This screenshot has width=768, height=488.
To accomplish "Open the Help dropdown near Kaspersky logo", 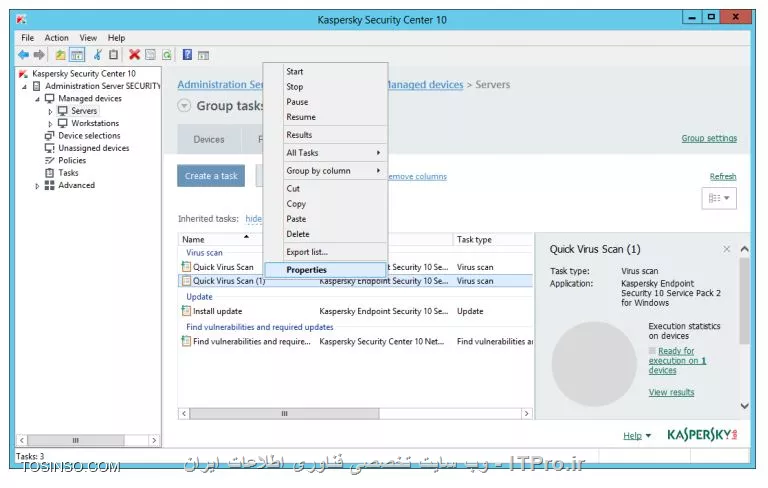I will (x=637, y=436).
